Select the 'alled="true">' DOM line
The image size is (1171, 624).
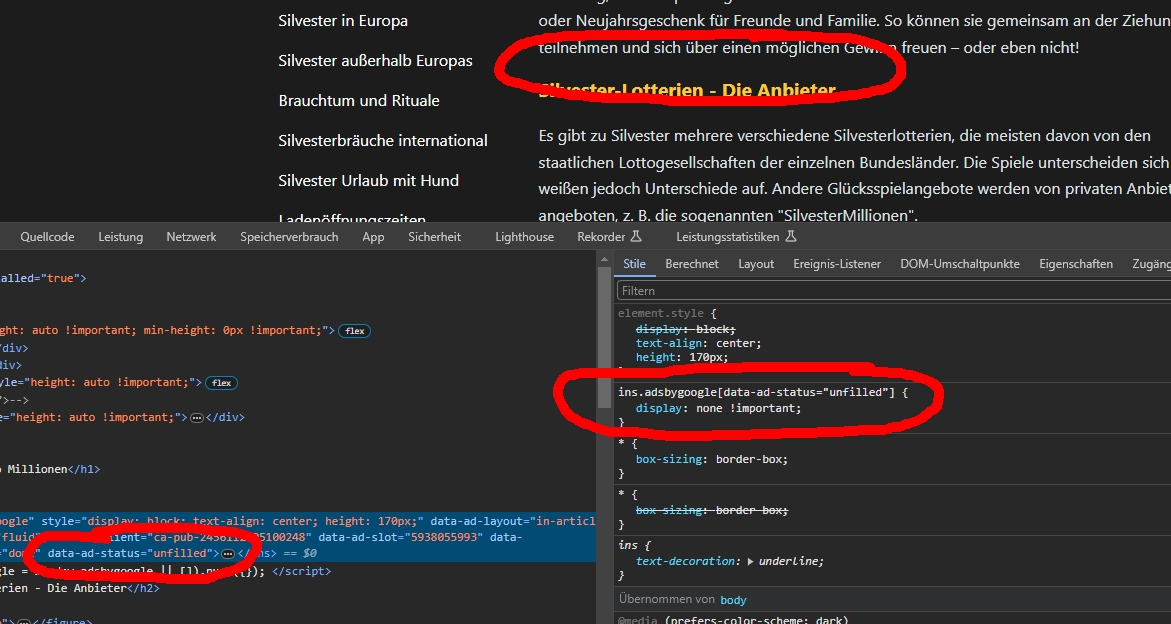43,278
